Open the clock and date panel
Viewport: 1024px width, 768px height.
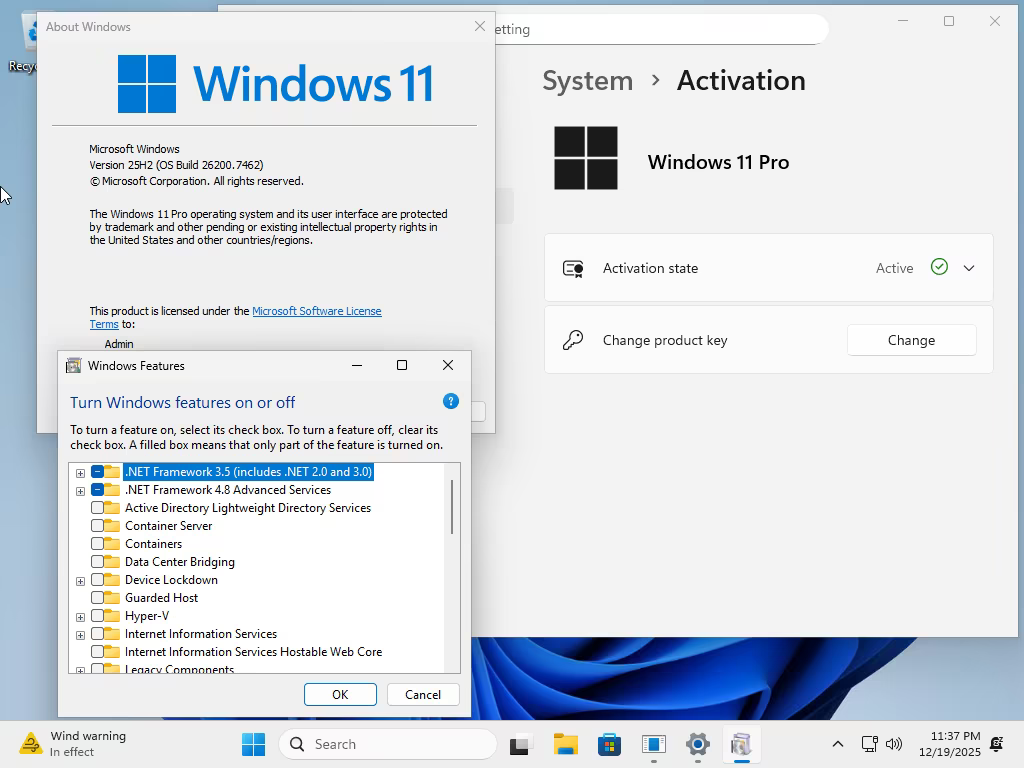(x=950, y=744)
